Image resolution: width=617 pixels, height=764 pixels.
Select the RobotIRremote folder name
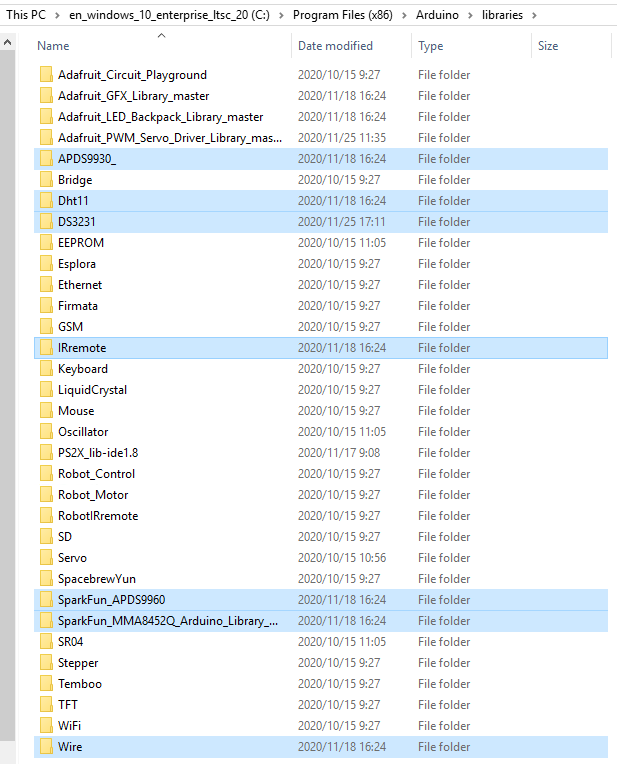coord(98,516)
